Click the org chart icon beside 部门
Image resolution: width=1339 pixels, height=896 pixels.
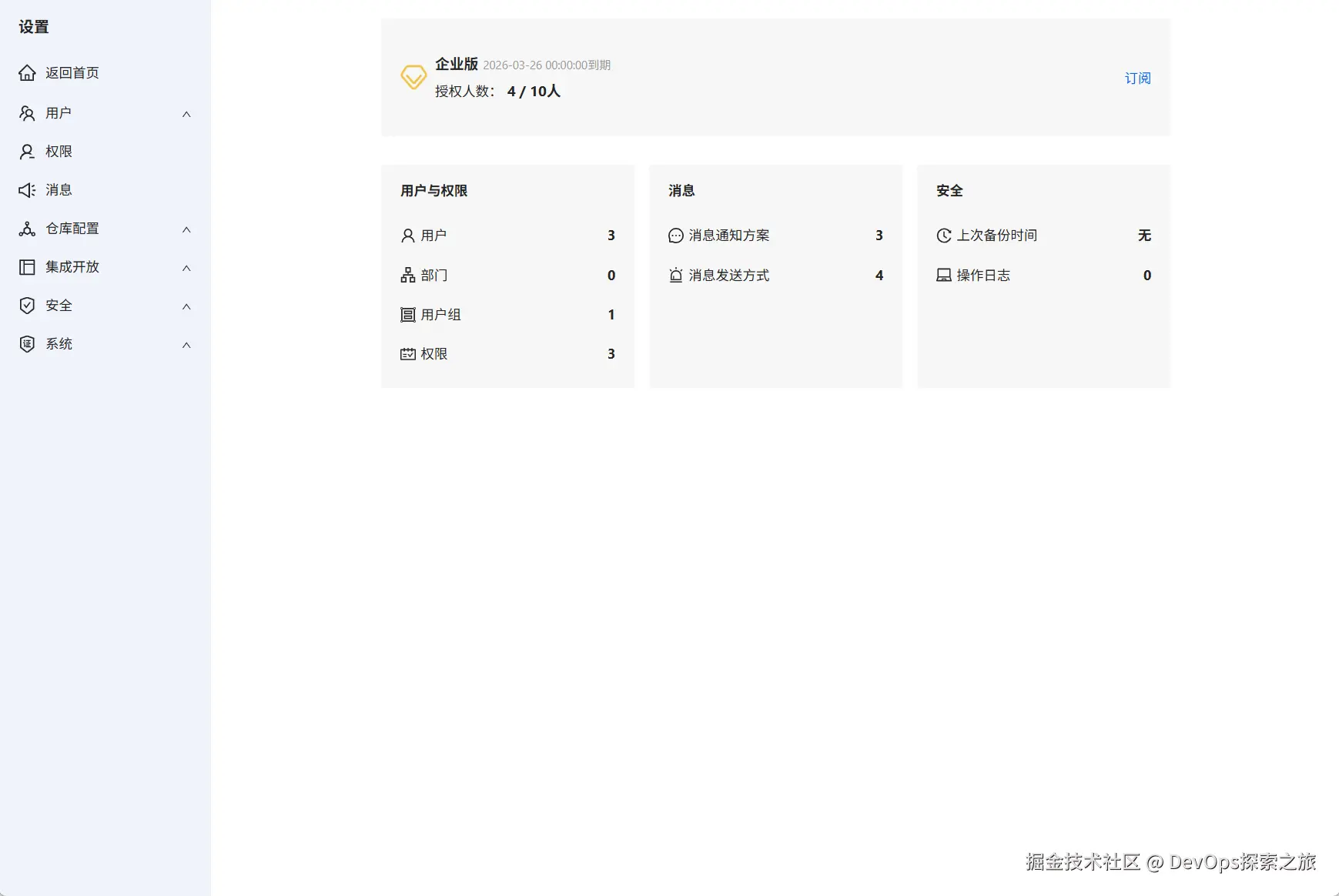(408, 276)
